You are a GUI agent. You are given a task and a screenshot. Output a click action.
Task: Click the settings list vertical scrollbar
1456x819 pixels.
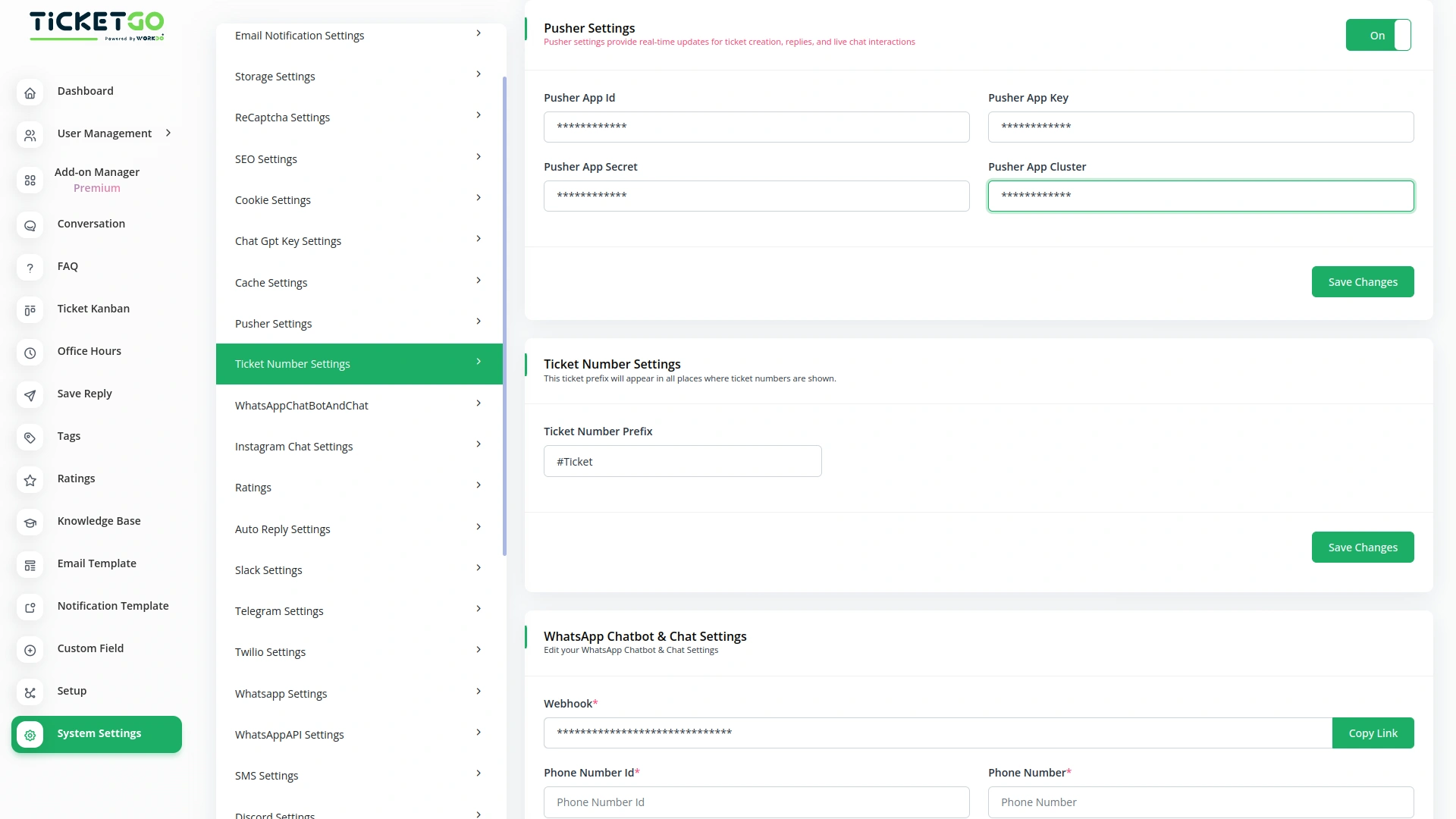504,315
